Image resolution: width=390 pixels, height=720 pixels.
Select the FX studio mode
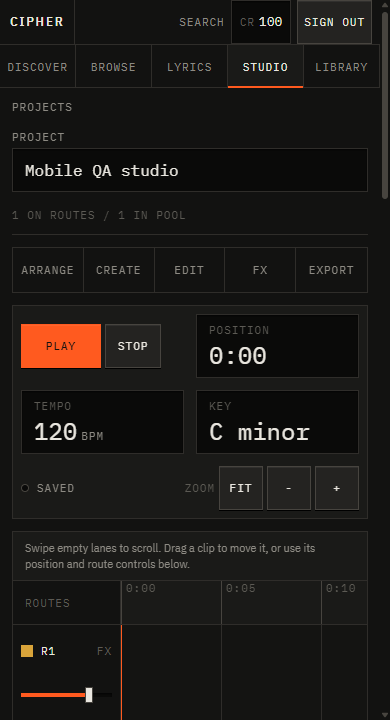[x=260, y=270]
